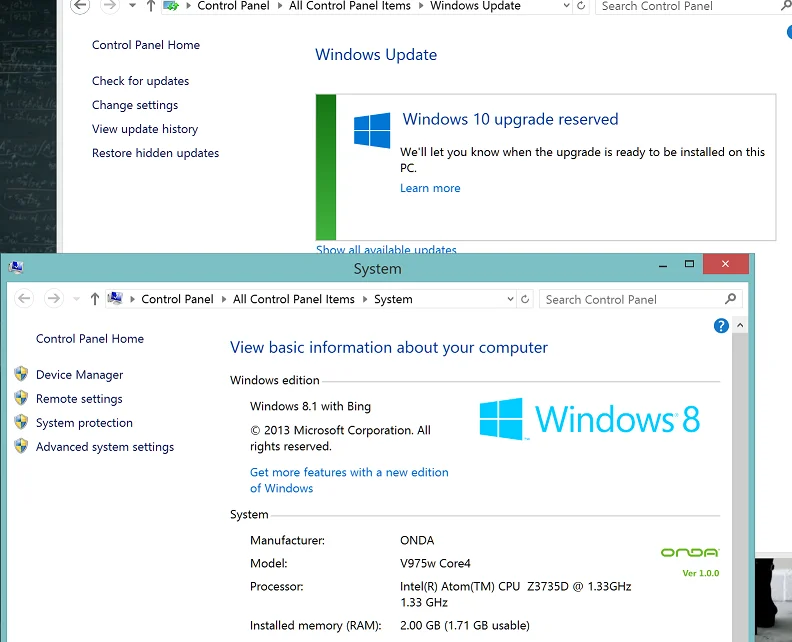Viewport: 792px width, 642px height.
Task: Click computer icon in System address bar
Action: [x=116, y=299]
